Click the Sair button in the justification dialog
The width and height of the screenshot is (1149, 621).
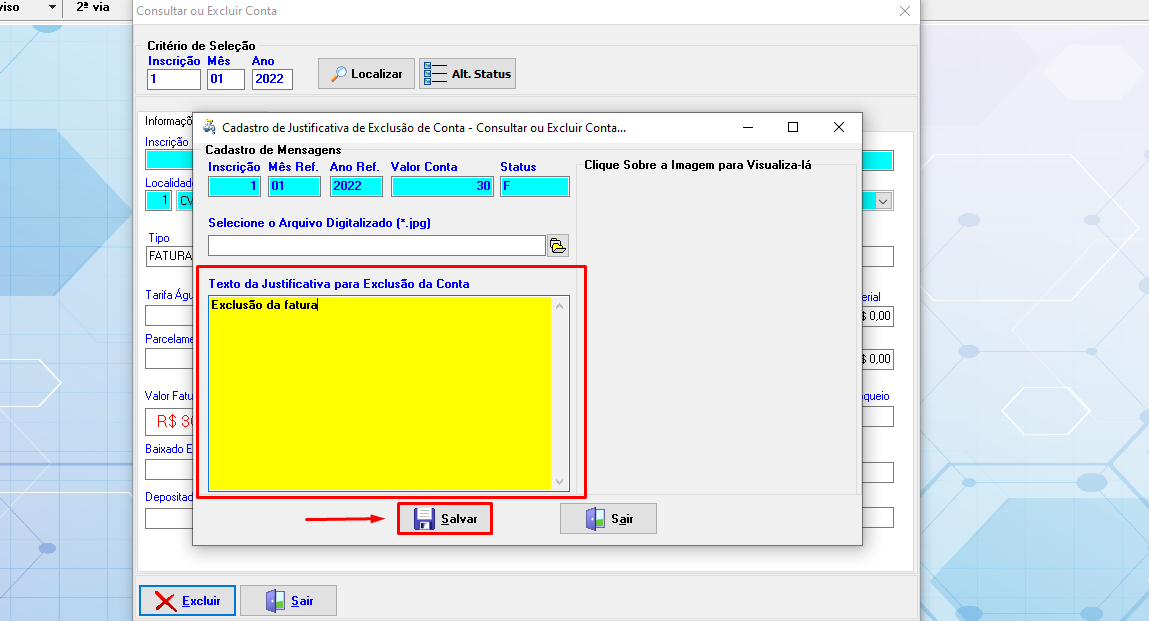pyautogui.click(x=608, y=519)
